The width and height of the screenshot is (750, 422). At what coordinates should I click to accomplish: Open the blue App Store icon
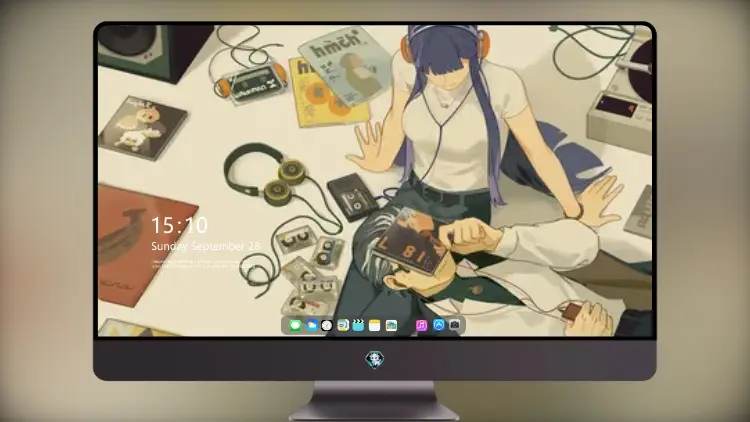pos(439,325)
